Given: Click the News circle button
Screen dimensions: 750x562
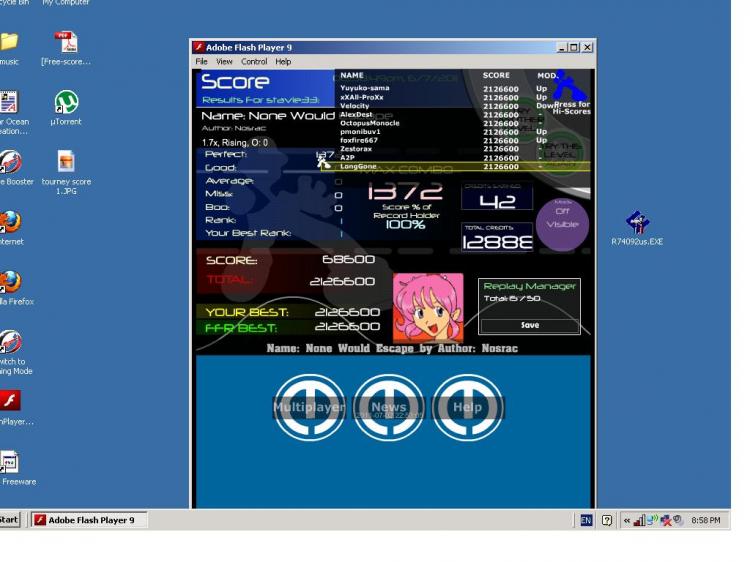Looking at the screenshot, I should click(x=388, y=407).
